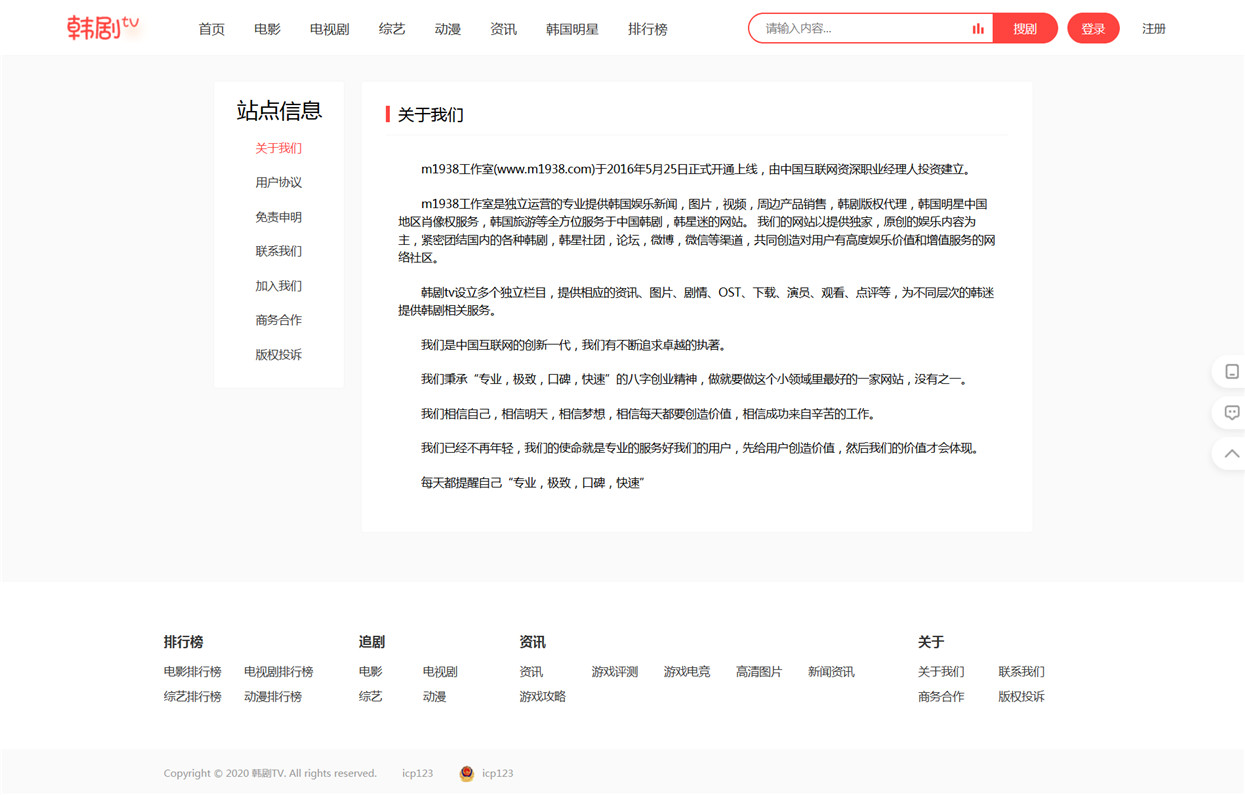Viewport: 1245px width, 795px height.
Task: Open footer 追剧 link 电视剧
Action: tap(440, 672)
